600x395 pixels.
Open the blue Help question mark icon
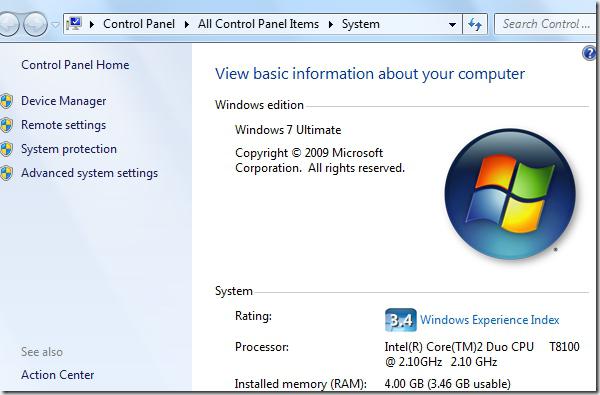pos(589,53)
